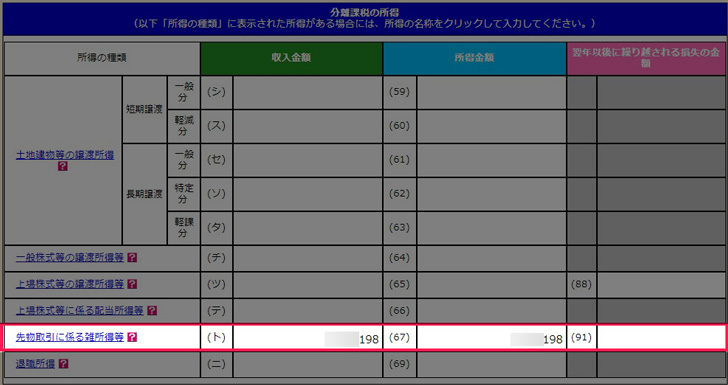
Task: Select the (67) 所得金額 field
Action: coord(491,338)
